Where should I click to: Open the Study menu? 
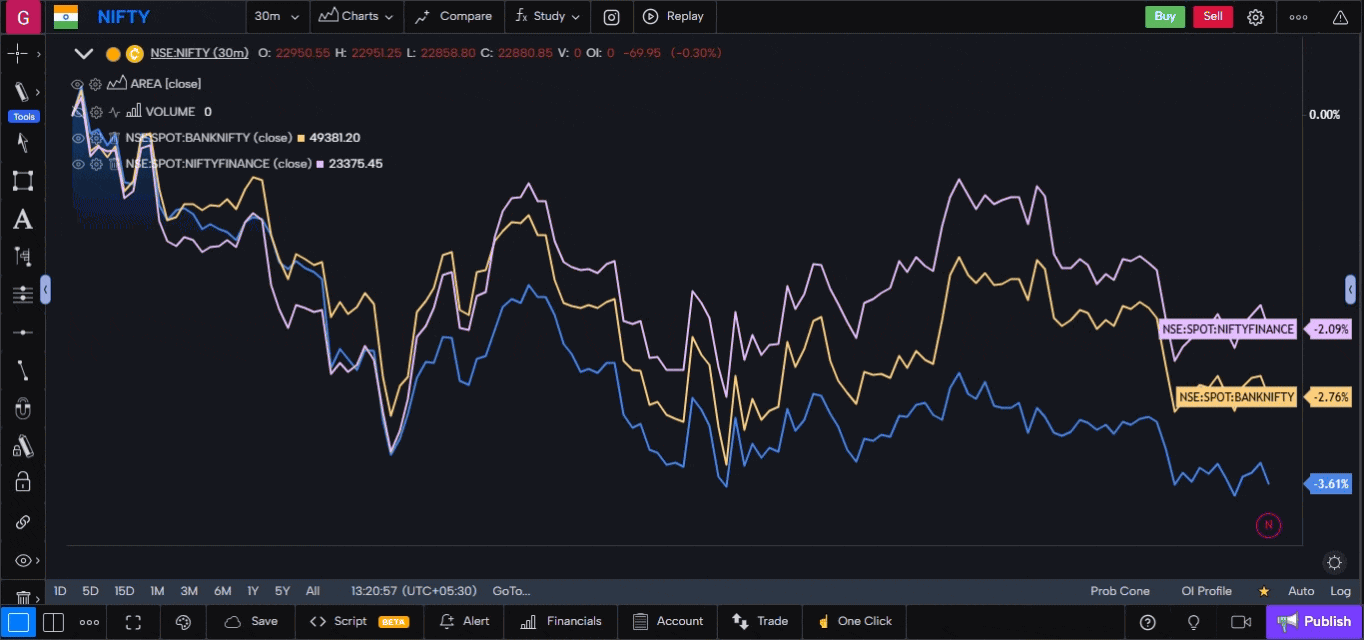[x=547, y=16]
